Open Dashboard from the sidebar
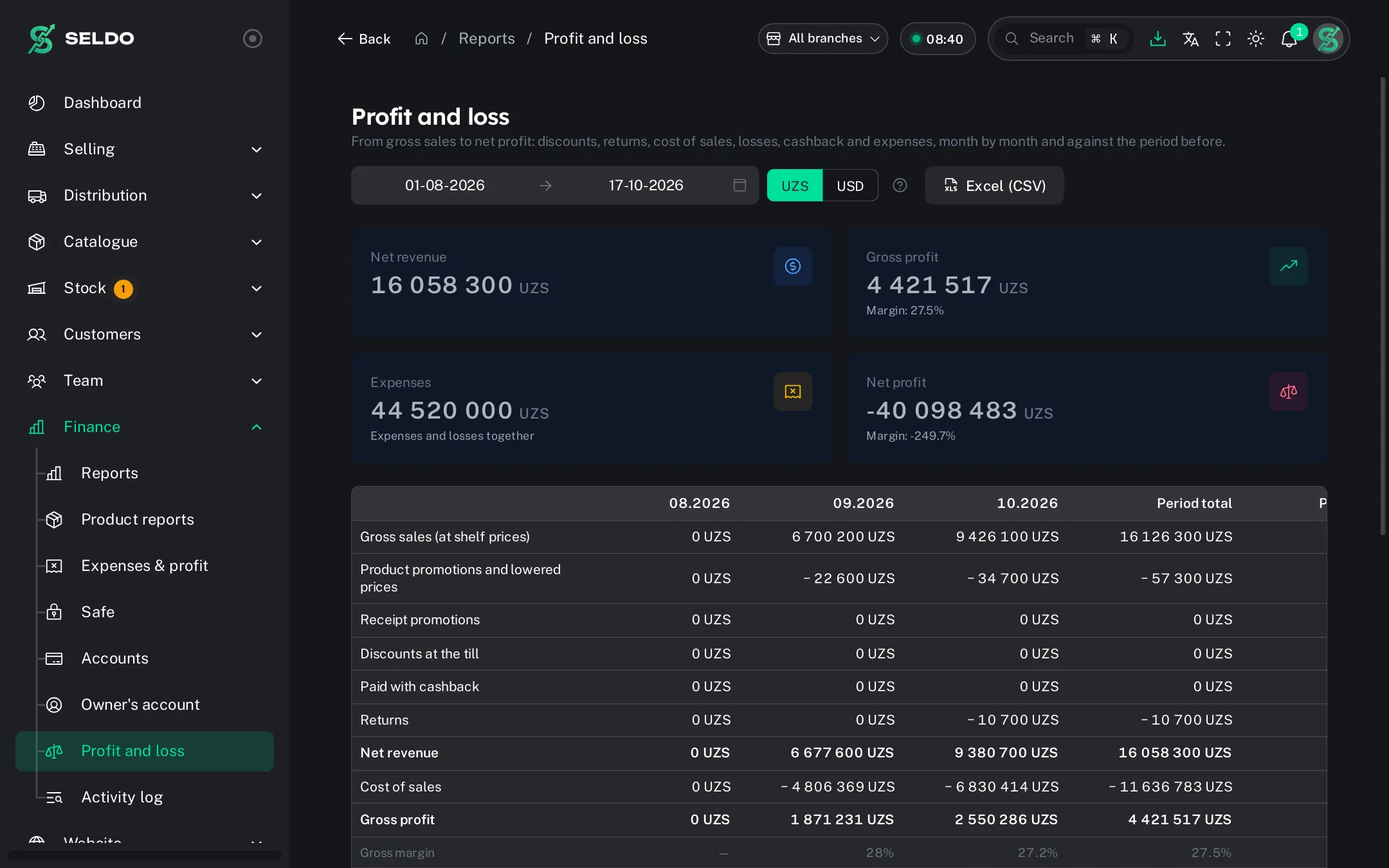The height and width of the screenshot is (868, 1389). 145,103
